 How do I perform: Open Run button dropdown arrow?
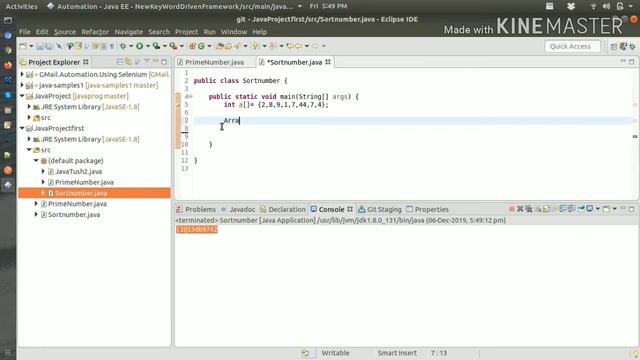(x=148, y=46)
